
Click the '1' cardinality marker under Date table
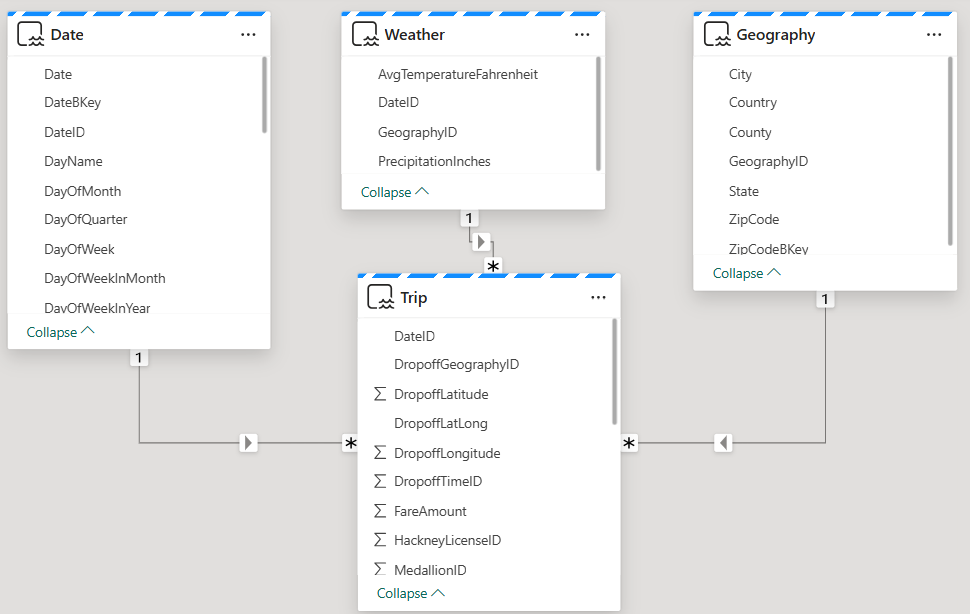pyautogui.click(x=139, y=357)
